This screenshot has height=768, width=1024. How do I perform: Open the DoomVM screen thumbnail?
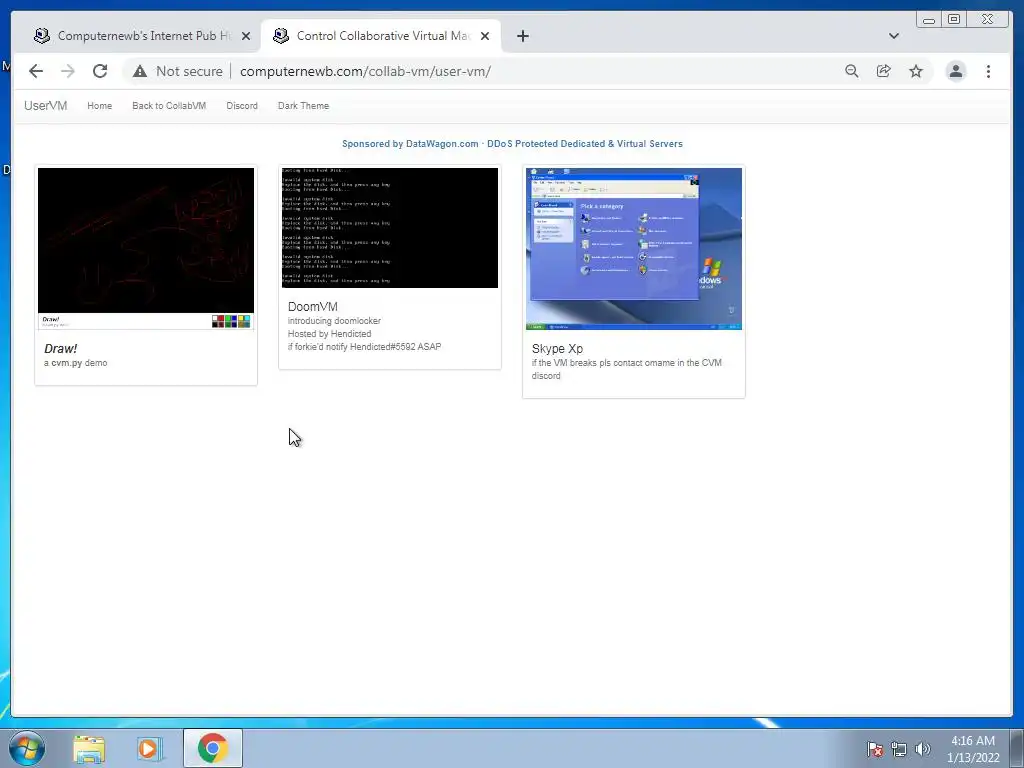click(x=390, y=227)
